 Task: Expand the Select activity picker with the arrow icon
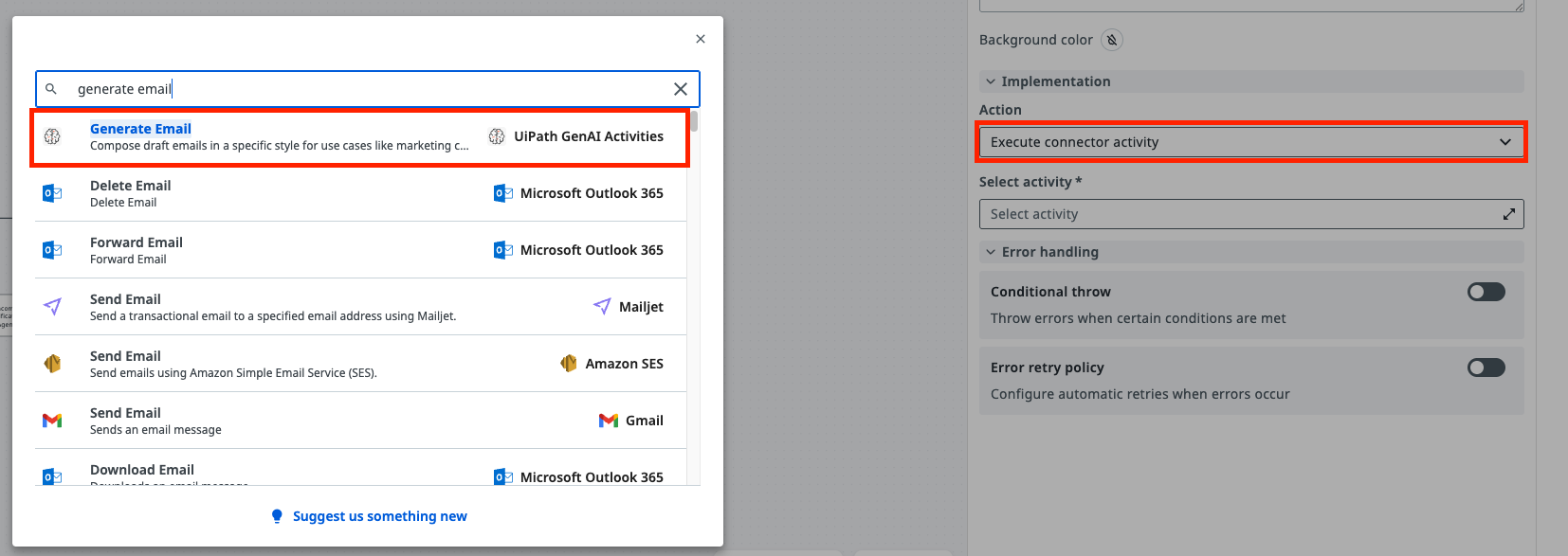pos(1509,214)
